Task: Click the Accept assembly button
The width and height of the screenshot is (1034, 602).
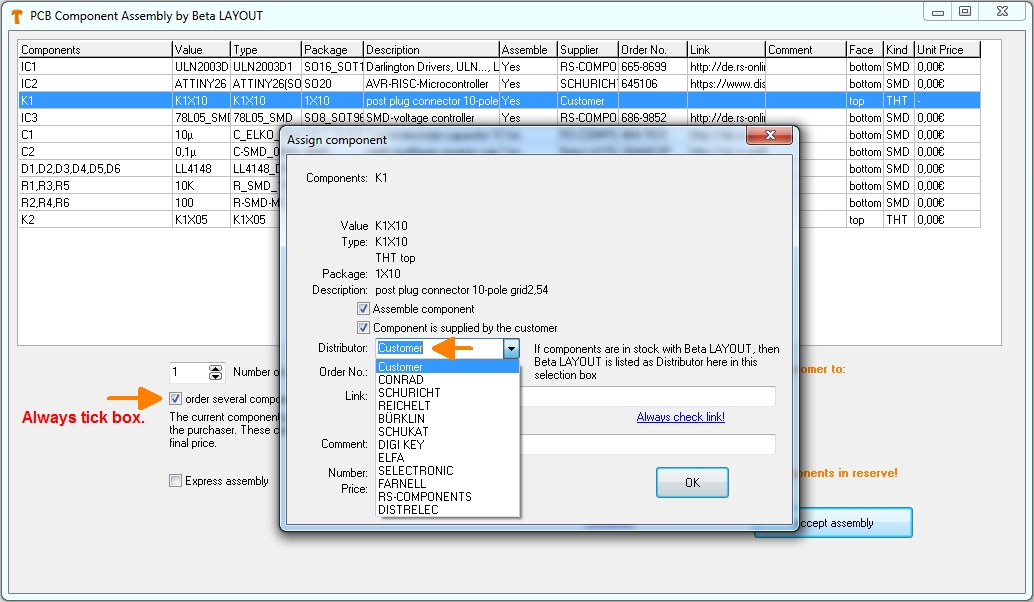Action: click(x=834, y=523)
